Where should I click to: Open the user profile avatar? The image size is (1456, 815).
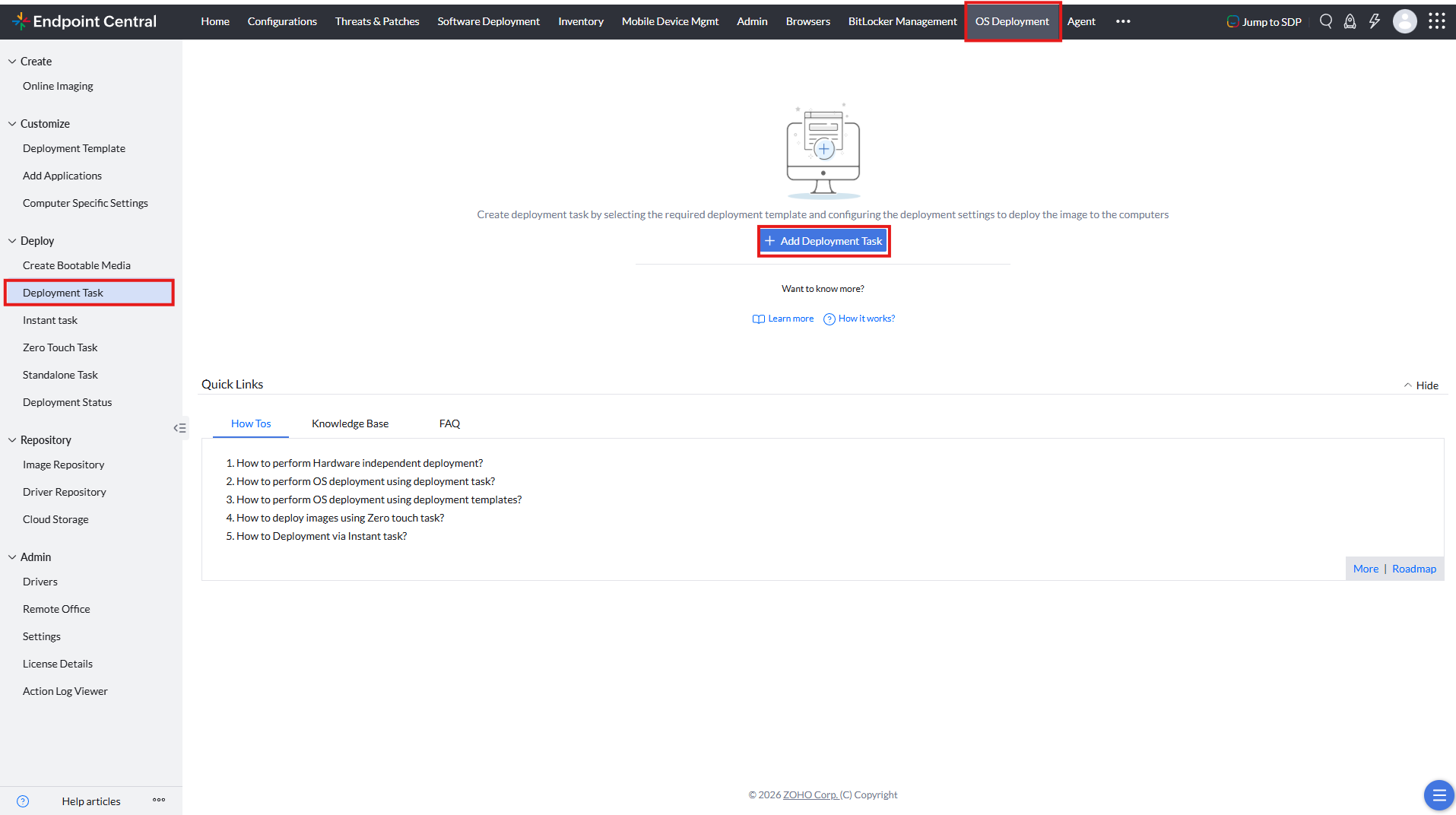click(x=1404, y=21)
